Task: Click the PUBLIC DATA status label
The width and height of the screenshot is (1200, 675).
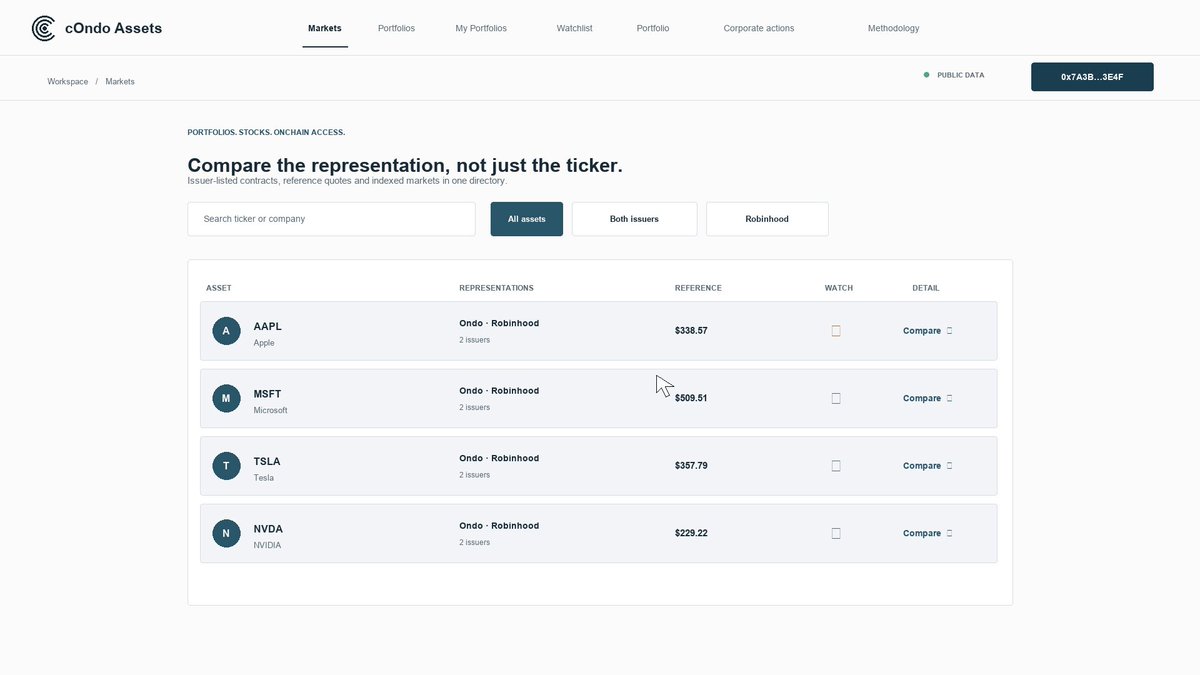Action: (x=960, y=75)
